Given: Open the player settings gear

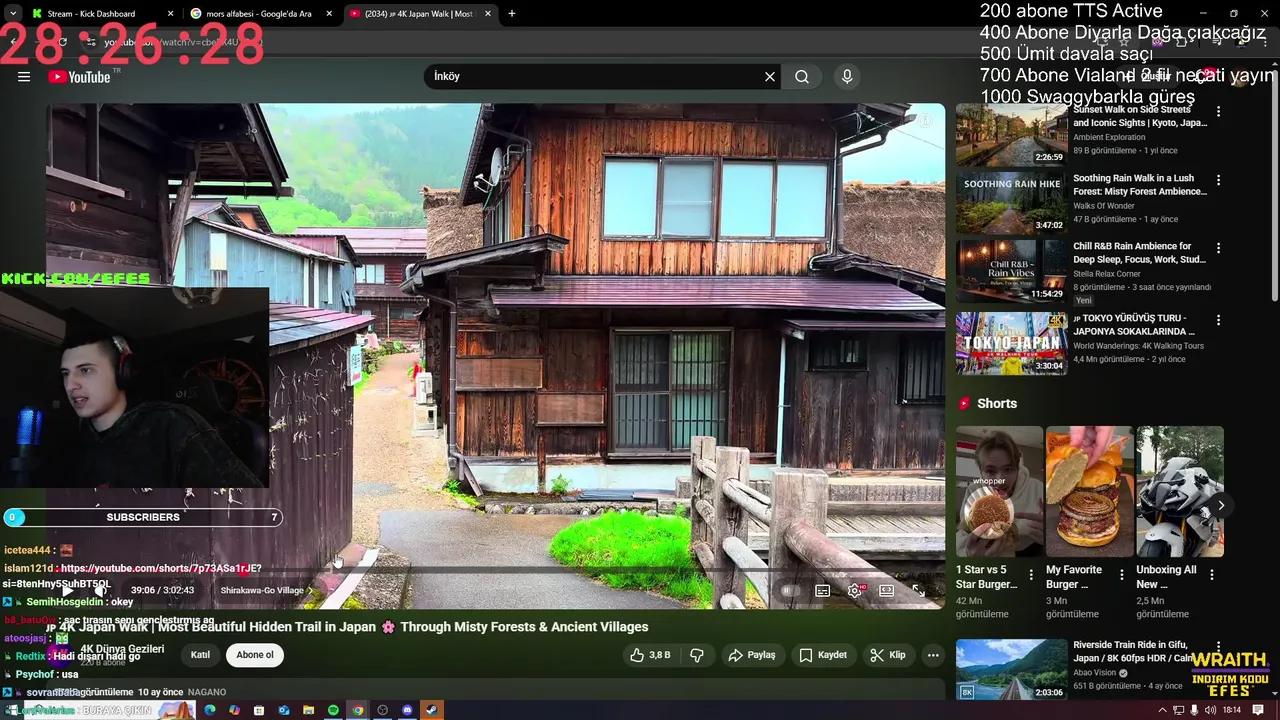Looking at the screenshot, I should (x=855, y=591).
